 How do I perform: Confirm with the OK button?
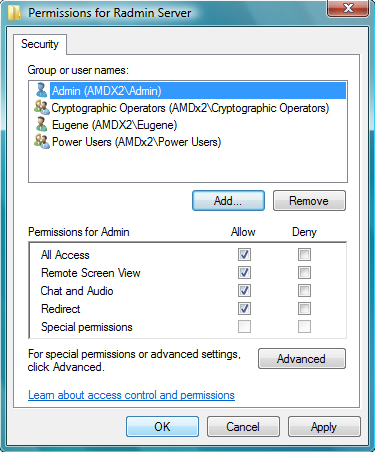click(162, 427)
